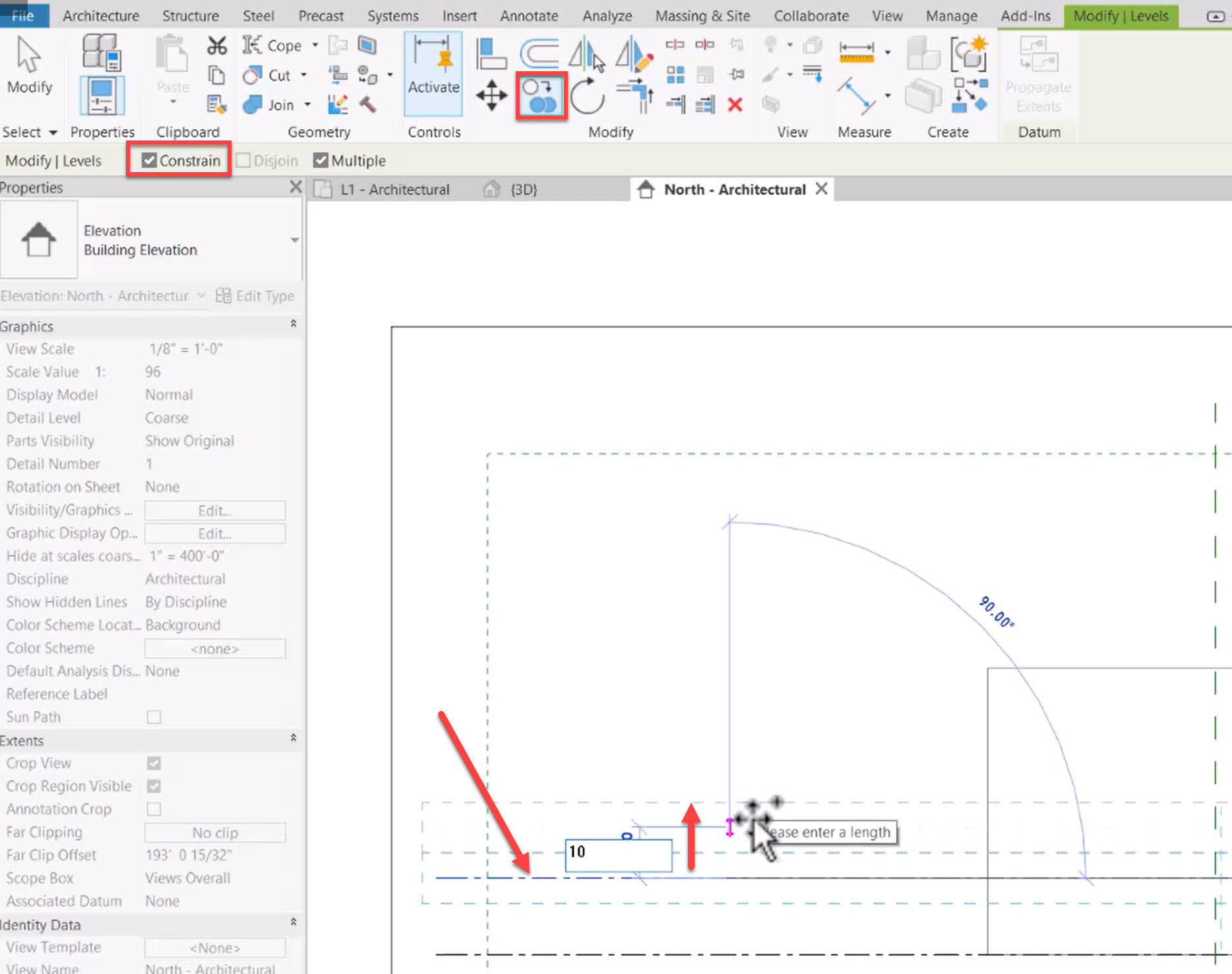Select the Offset tool icon
Image resolution: width=1232 pixels, height=974 pixels.
pos(539,54)
